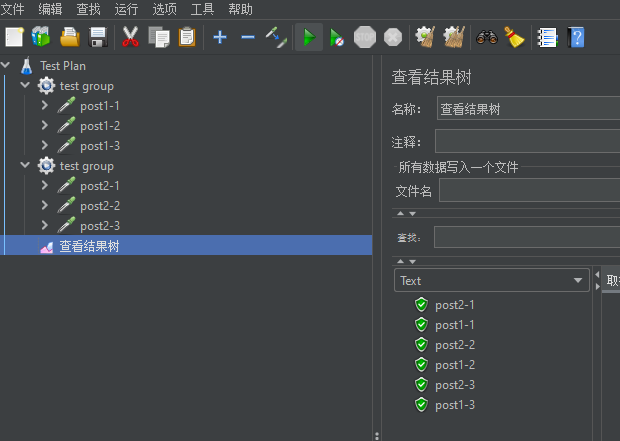Select post1-3 result in results list
620x441 pixels.
455,405
